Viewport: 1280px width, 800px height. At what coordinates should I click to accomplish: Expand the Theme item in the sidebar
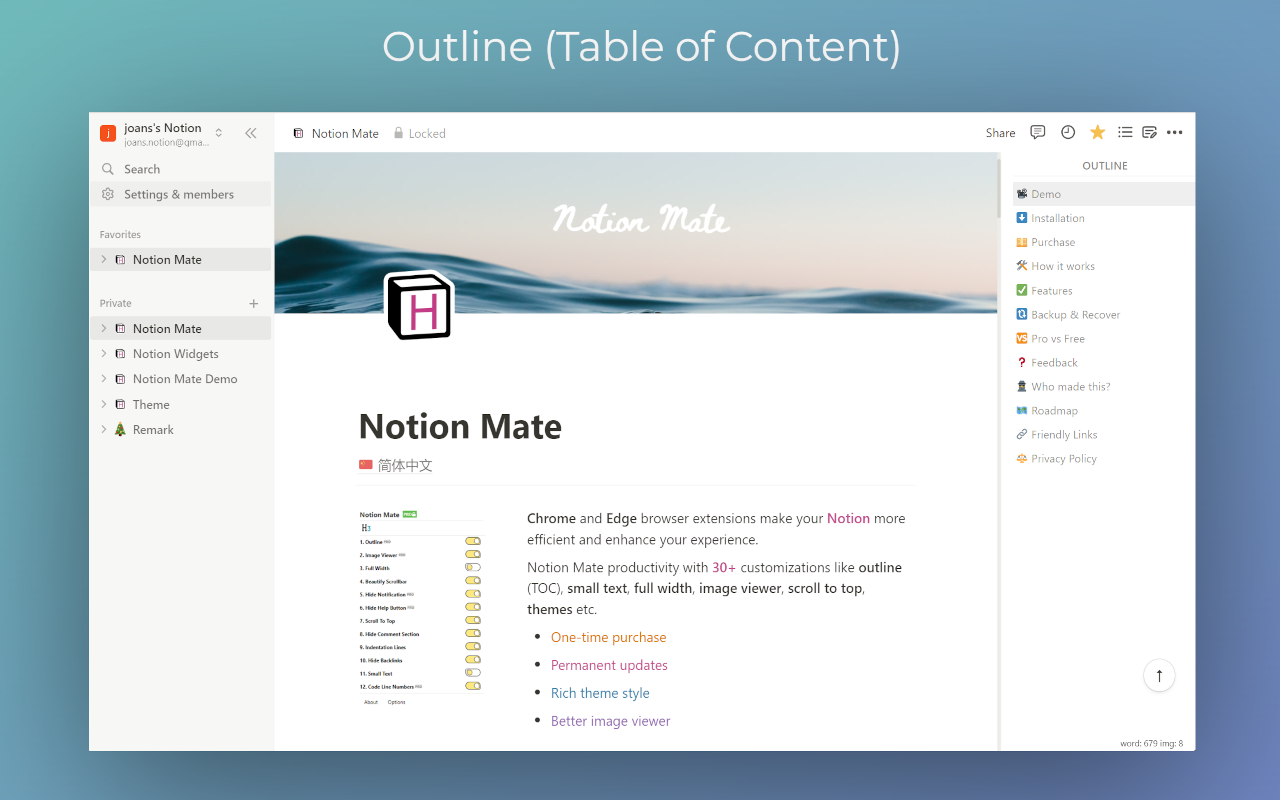pos(104,404)
